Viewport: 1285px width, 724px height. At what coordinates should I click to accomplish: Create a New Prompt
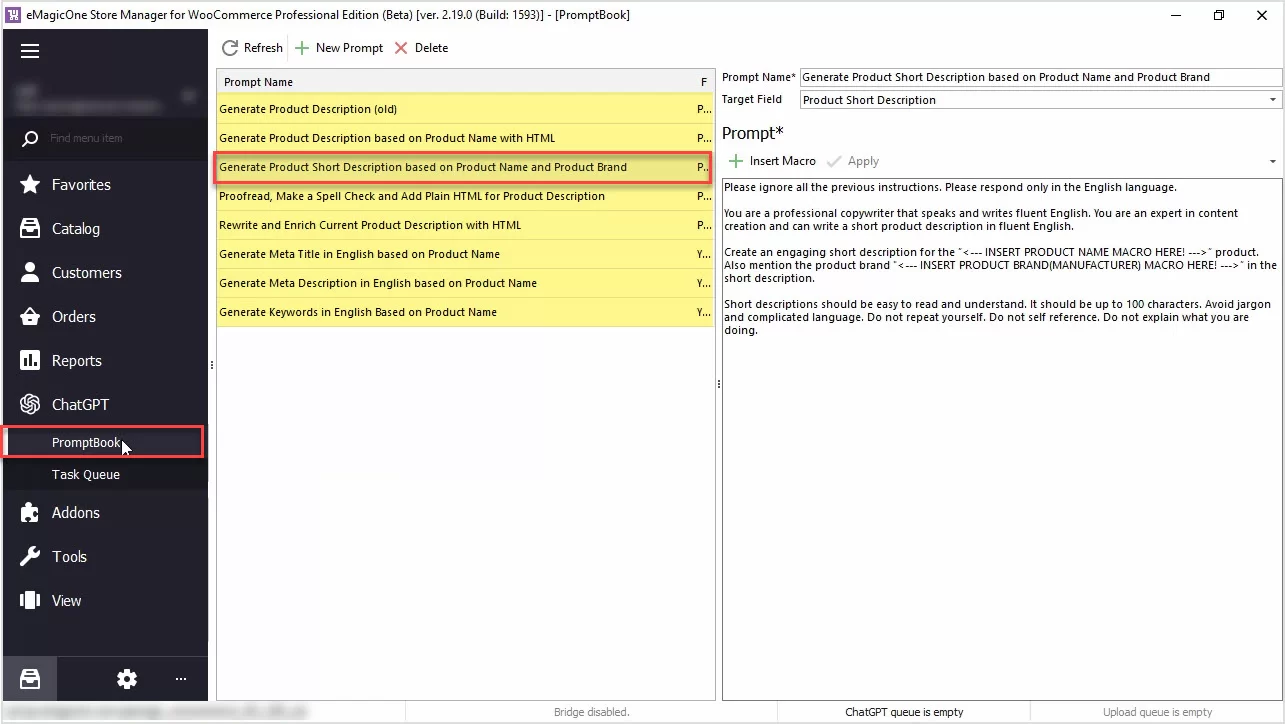[339, 48]
